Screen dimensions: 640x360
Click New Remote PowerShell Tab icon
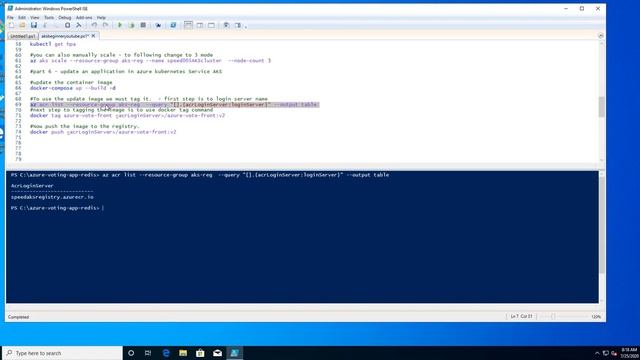(158, 25)
